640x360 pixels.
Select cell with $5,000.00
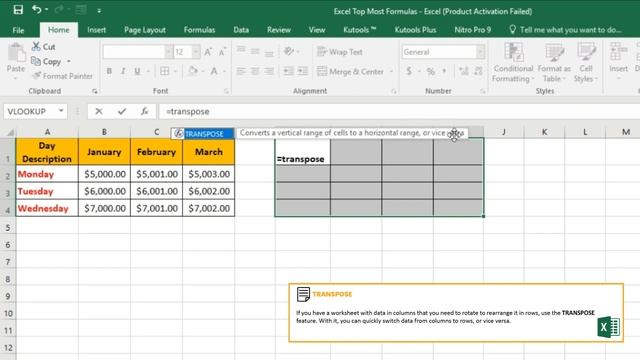[104, 174]
